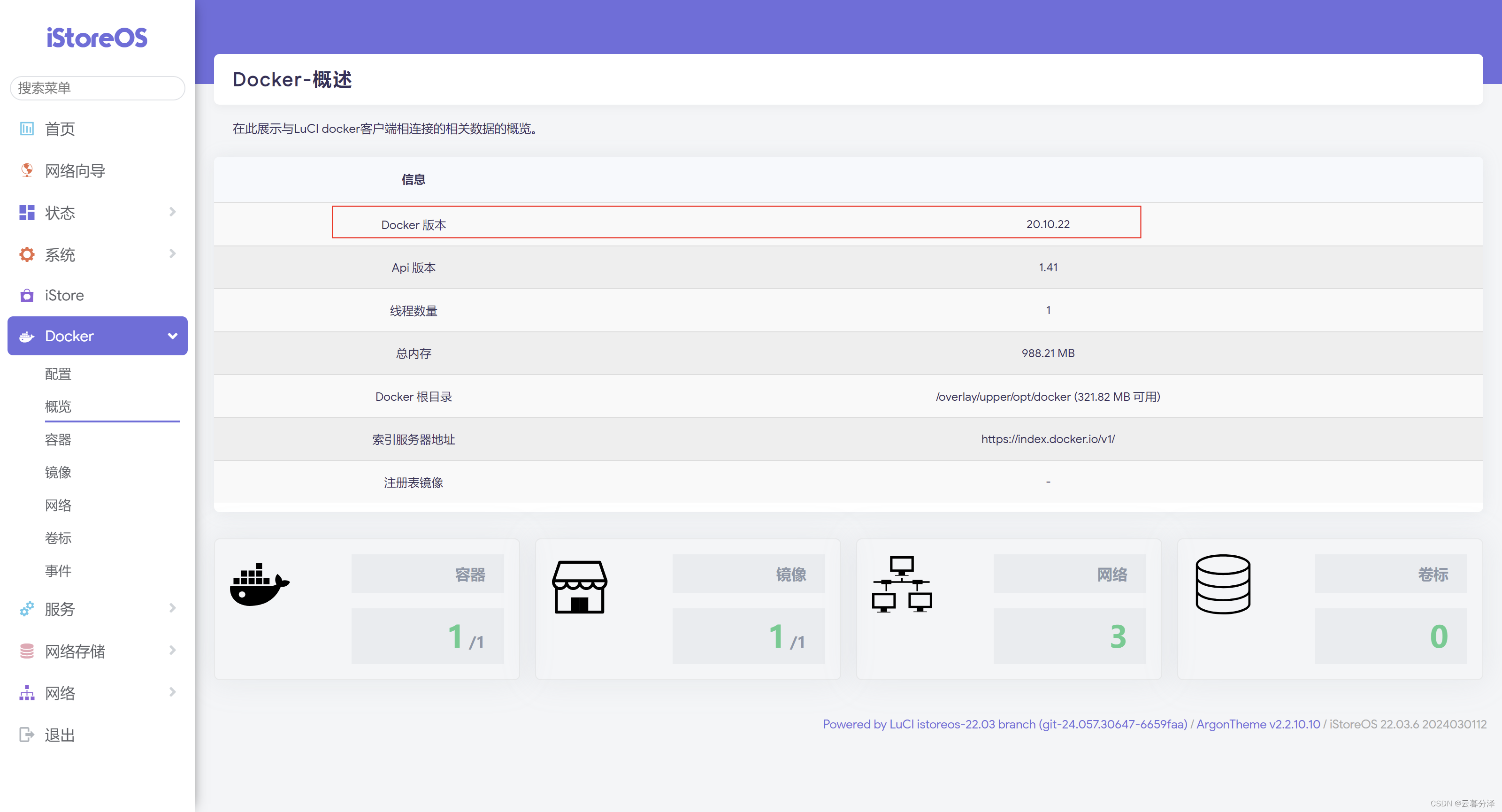
Task: Expand the 状态 menu chevron
Action: 172,212
